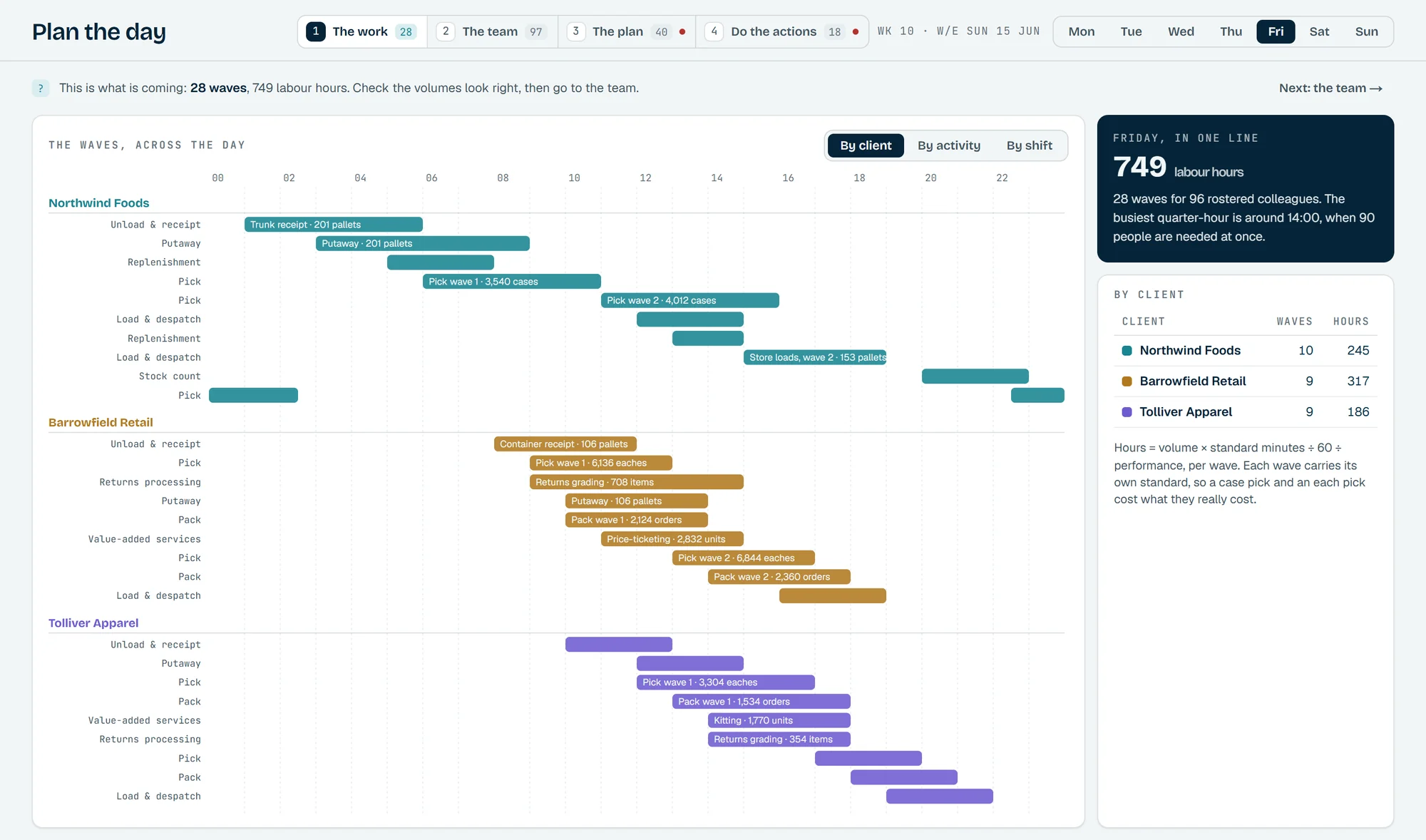Click Pick wave 1 3,540 cases bar
Screen dimensions: 1426x840
(x=512, y=282)
